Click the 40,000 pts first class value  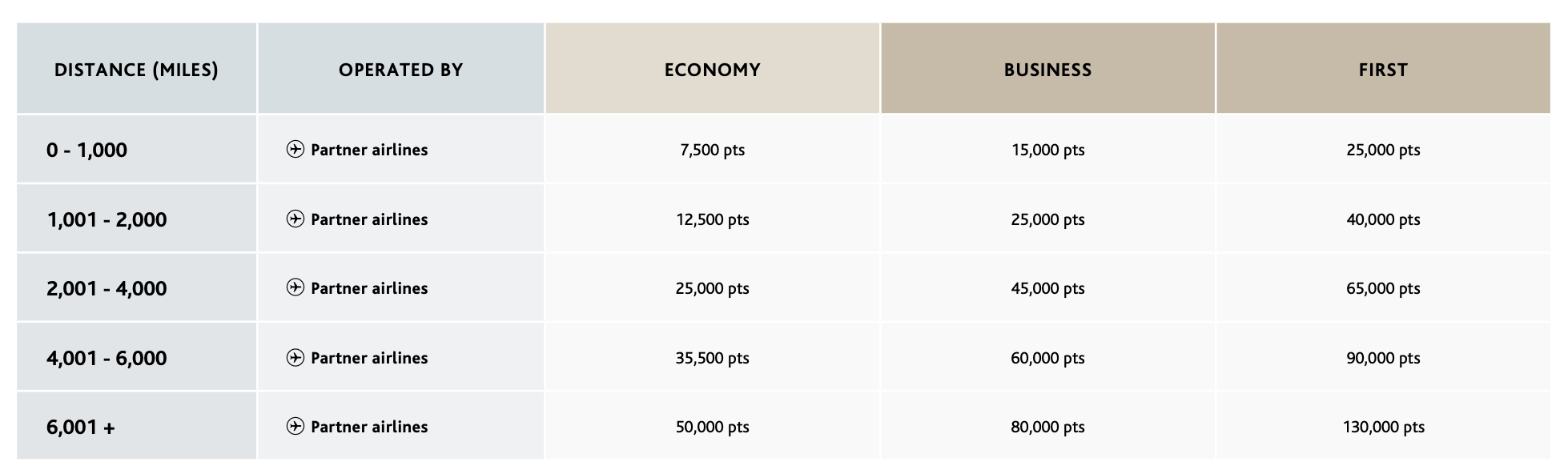tap(1383, 219)
